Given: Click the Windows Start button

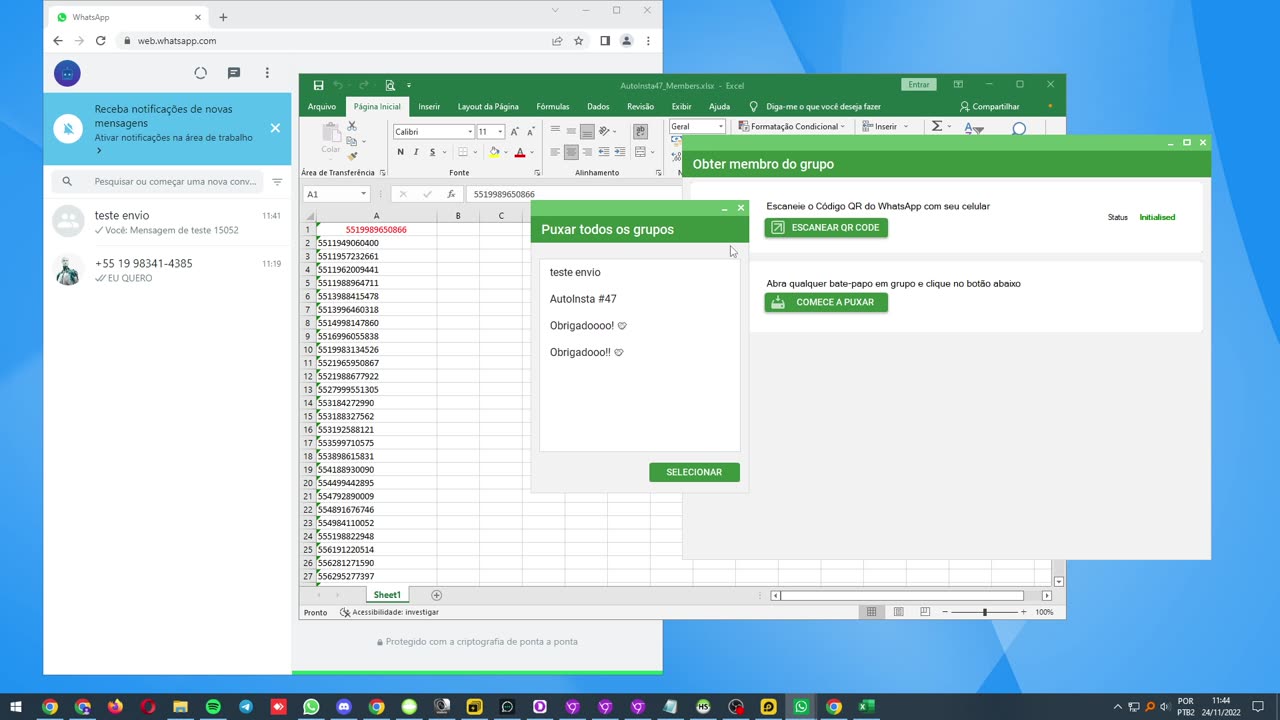Looking at the screenshot, I should point(16,707).
